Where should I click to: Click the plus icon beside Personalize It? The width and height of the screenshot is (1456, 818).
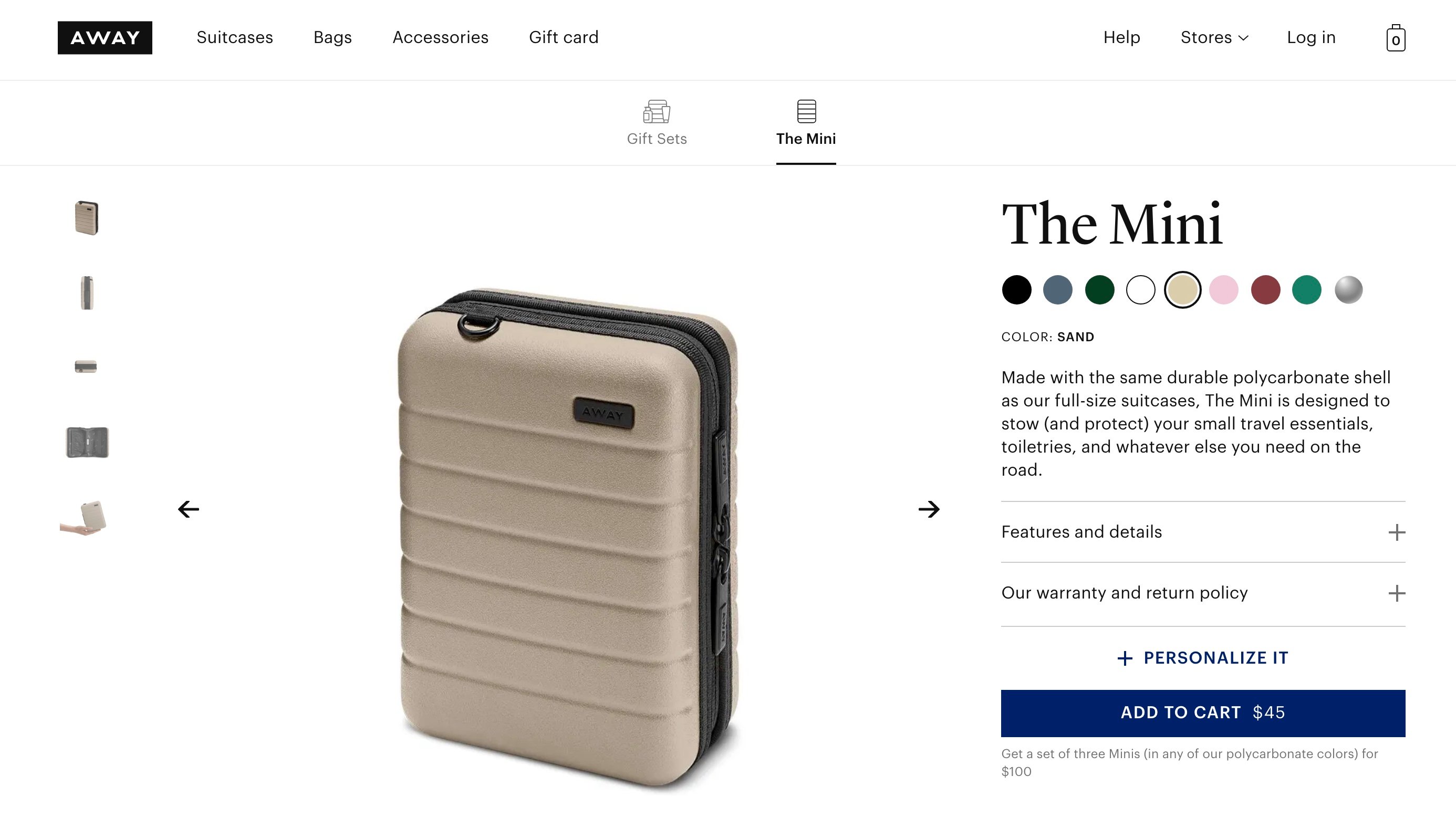coord(1125,658)
